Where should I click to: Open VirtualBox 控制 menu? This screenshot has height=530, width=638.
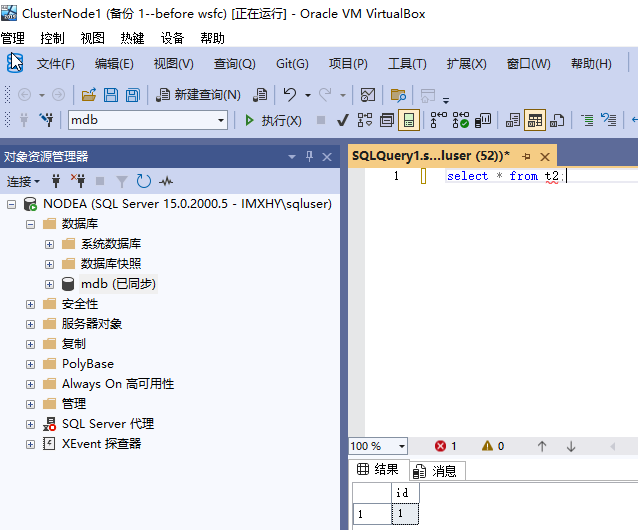[52, 38]
